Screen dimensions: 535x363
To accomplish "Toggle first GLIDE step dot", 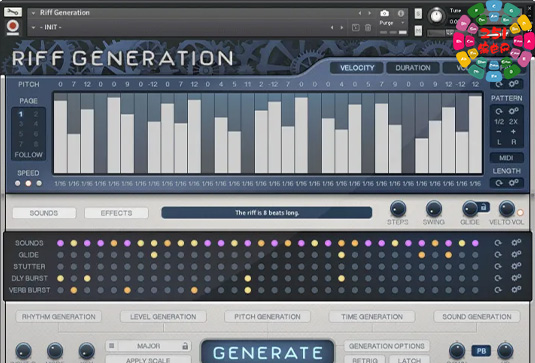I will 60,255.
